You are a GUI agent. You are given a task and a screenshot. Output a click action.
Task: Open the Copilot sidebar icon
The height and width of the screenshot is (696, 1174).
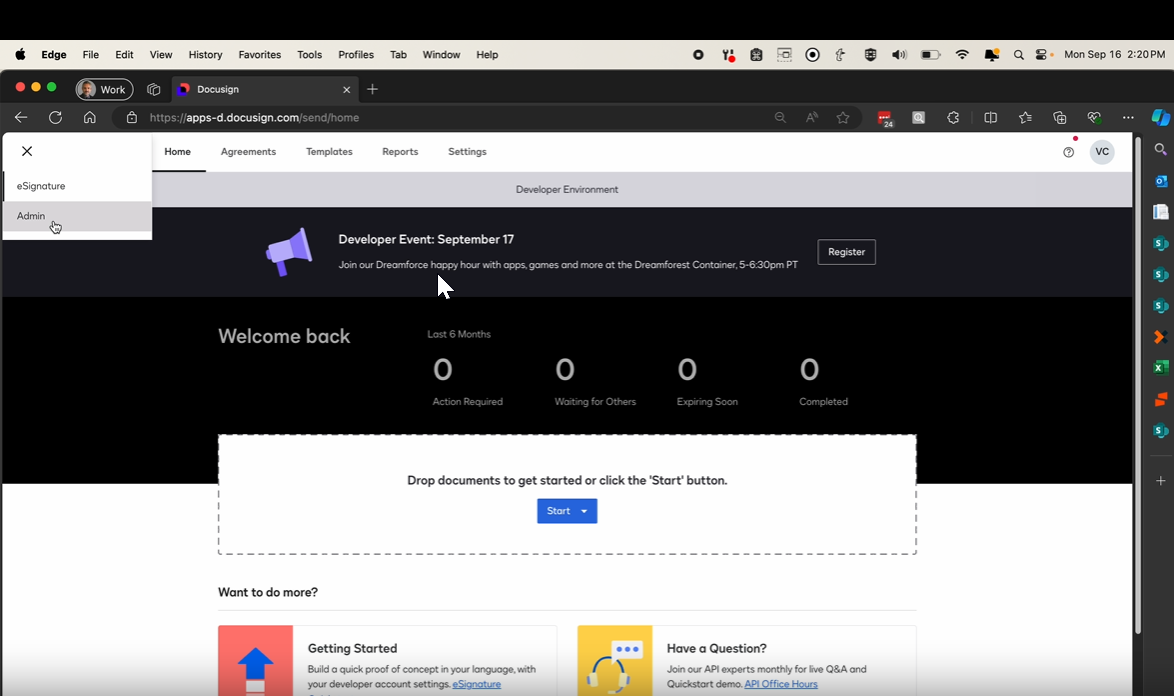[1160, 117]
